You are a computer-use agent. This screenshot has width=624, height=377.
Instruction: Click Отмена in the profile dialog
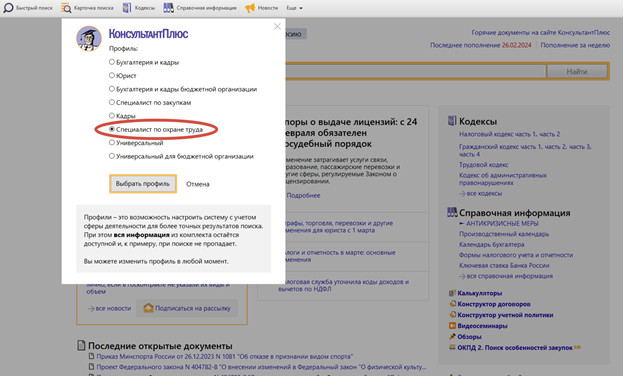pos(198,184)
